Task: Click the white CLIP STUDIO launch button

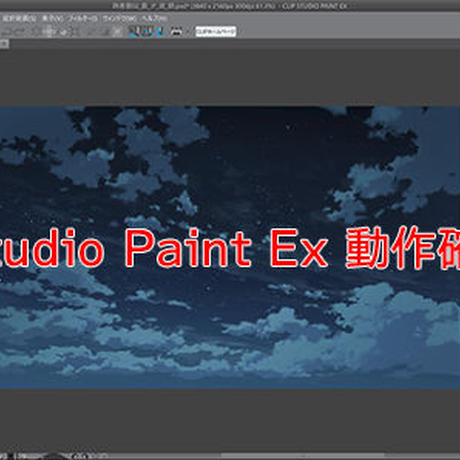Action: pos(216,31)
